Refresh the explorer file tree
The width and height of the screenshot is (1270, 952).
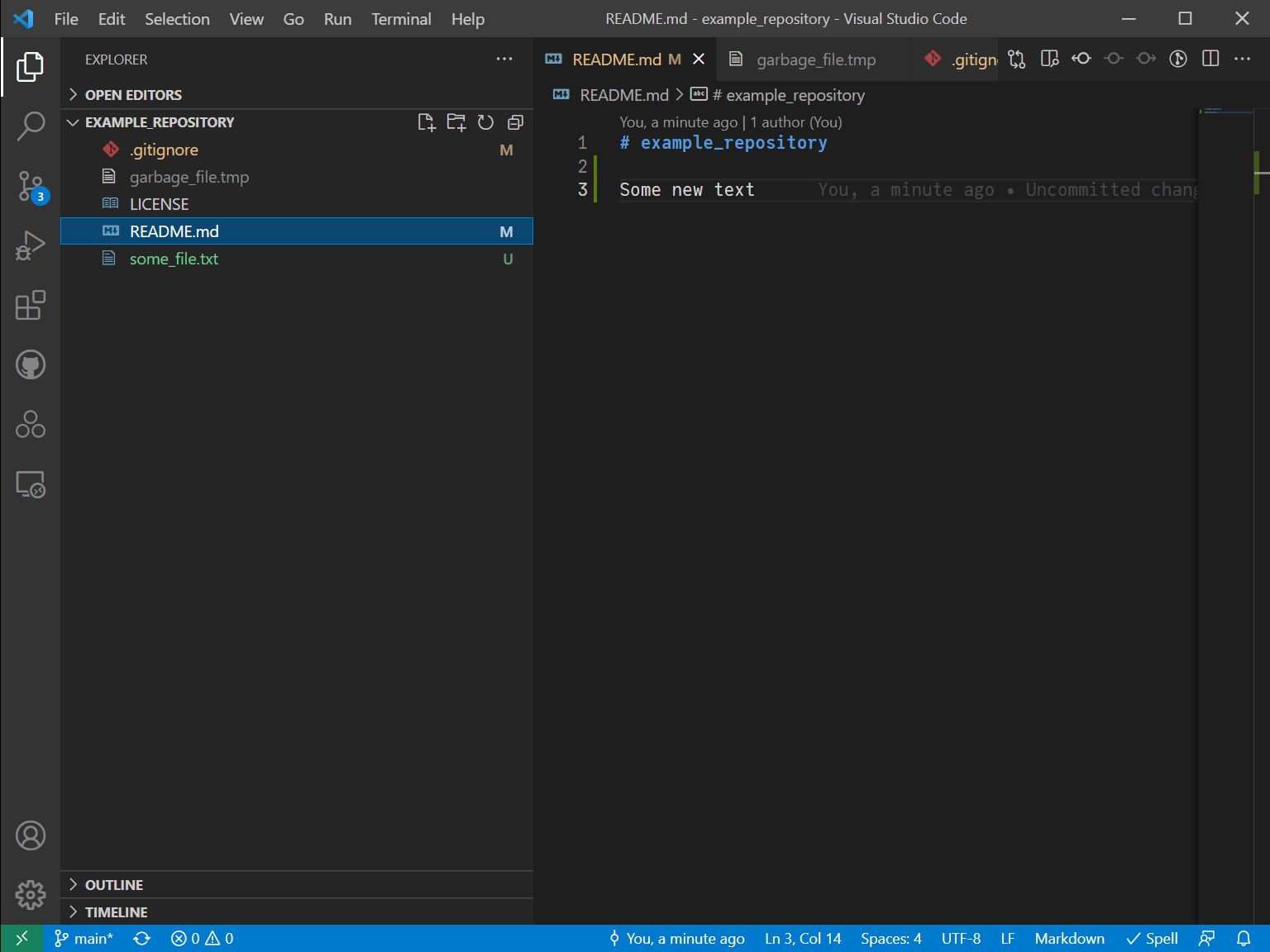[x=485, y=122]
